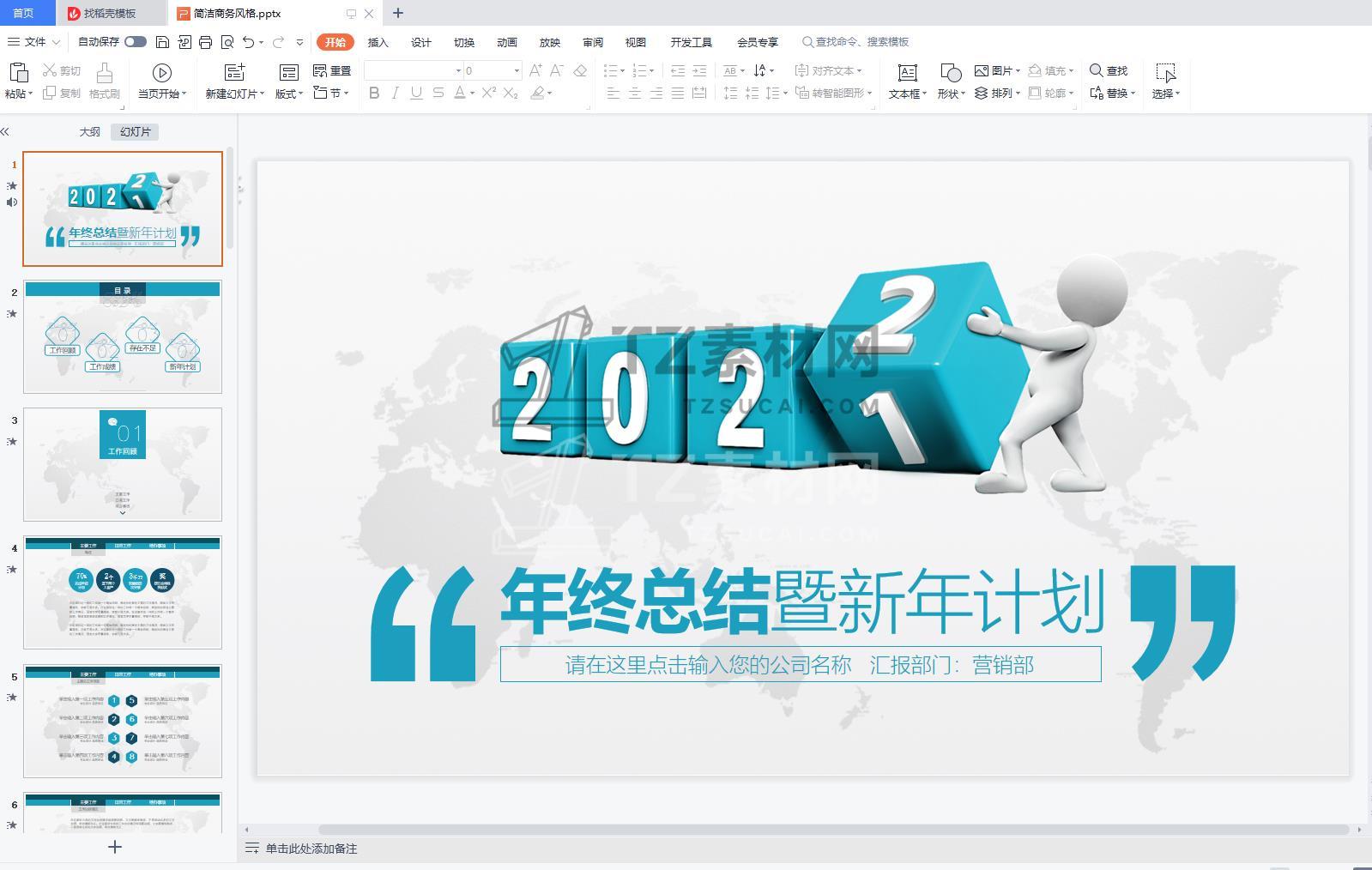Switch to the Outline (大纲) panel view
The height and width of the screenshot is (870, 1372).
[x=89, y=131]
